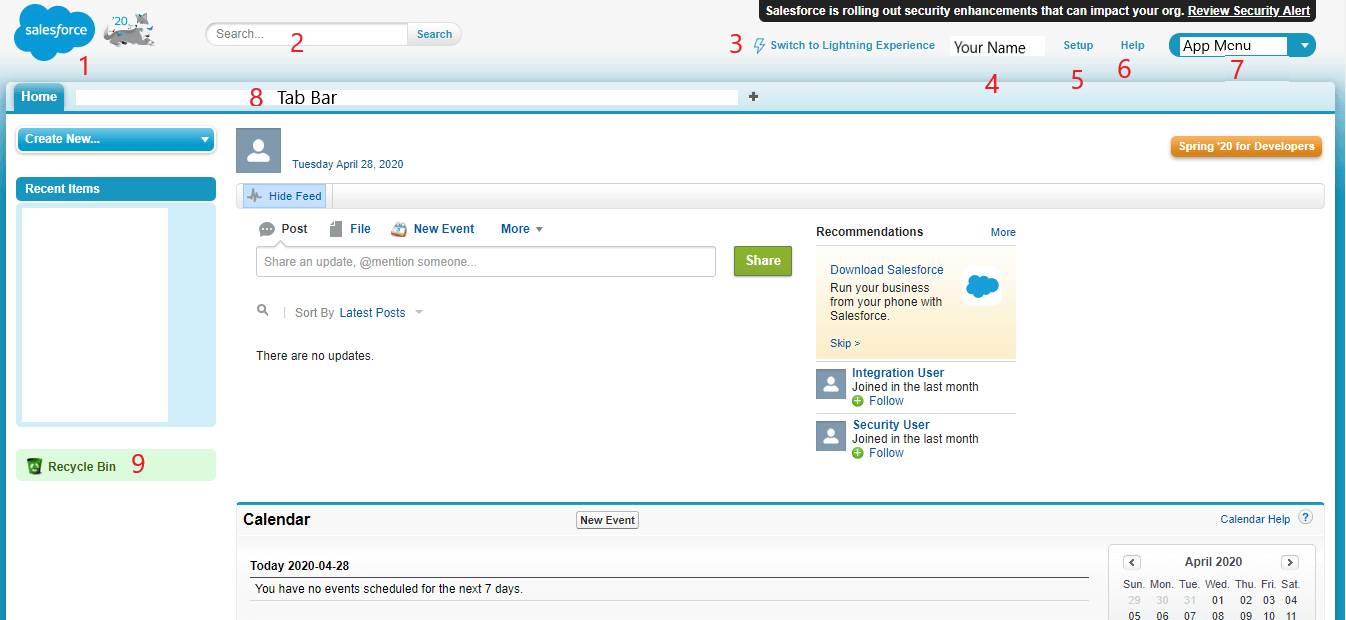Toggle Hide Feed
The height and width of the screenshot is (620, 1346).
point(283,195)
